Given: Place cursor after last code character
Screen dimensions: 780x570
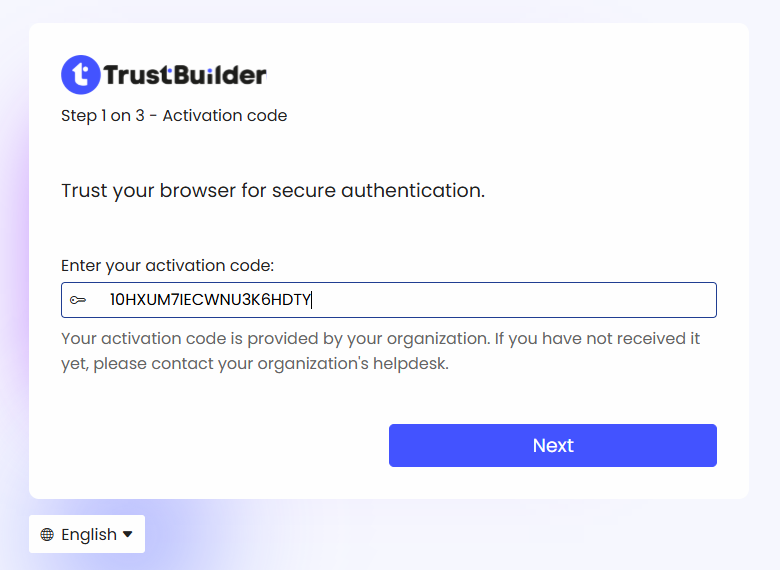Looking at the screenshot, I should 313,300.
